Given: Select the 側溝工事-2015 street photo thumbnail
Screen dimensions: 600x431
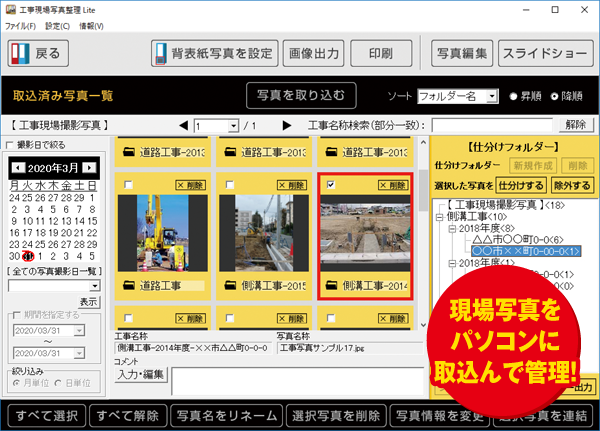Looking at the screenshot, I should click(264, 233).
